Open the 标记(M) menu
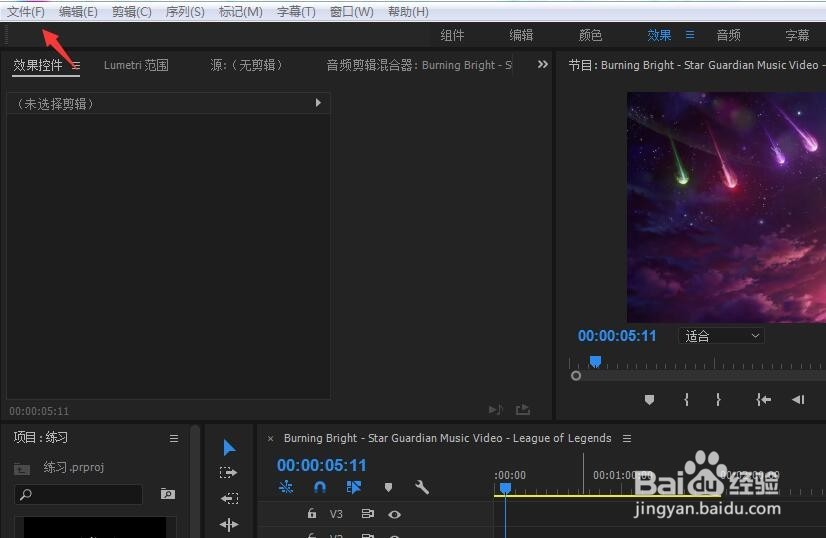826x538 pixels. [240, 11]
